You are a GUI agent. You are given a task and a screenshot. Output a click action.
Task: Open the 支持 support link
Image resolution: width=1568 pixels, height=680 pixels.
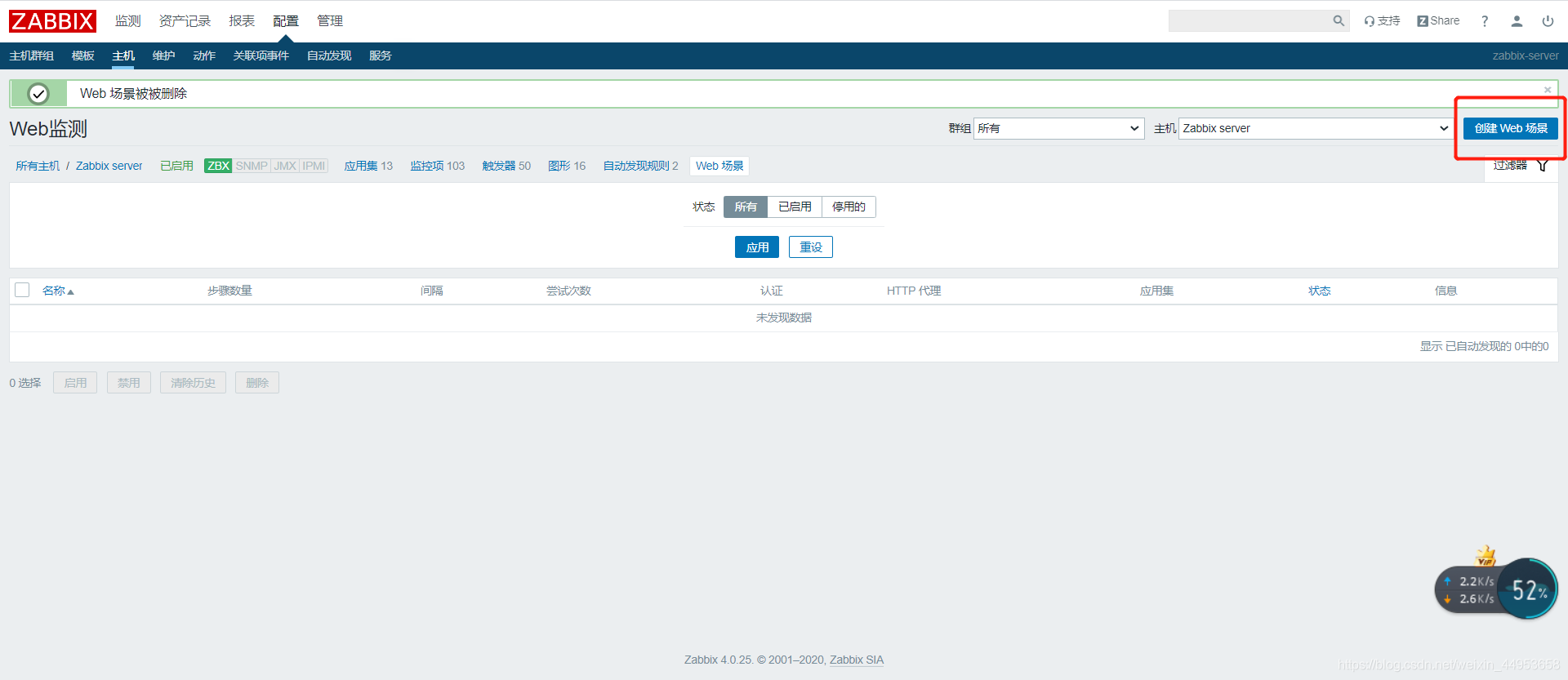(x=1382, y=21)
